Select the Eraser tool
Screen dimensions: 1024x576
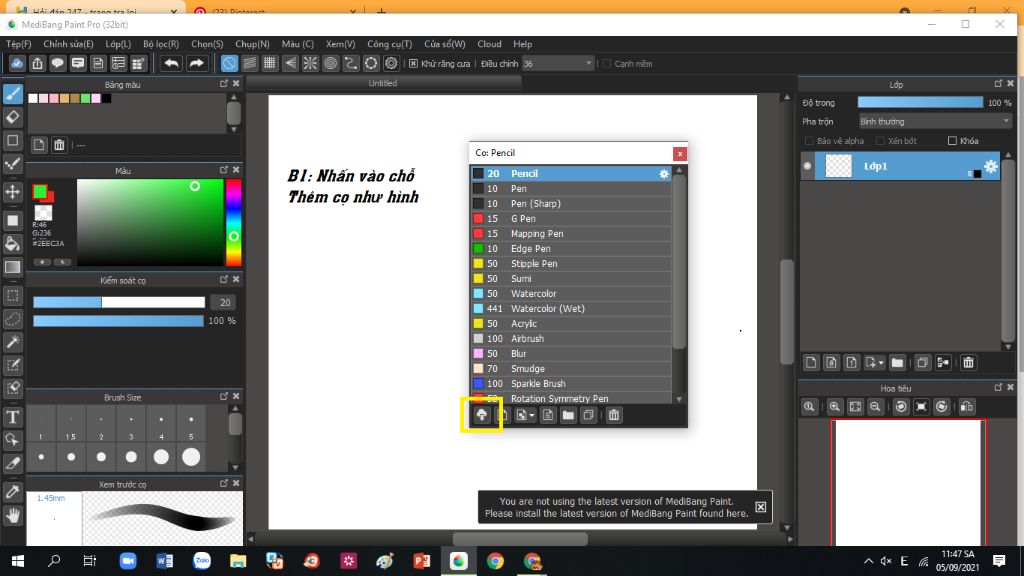click(x=13, y=118)
